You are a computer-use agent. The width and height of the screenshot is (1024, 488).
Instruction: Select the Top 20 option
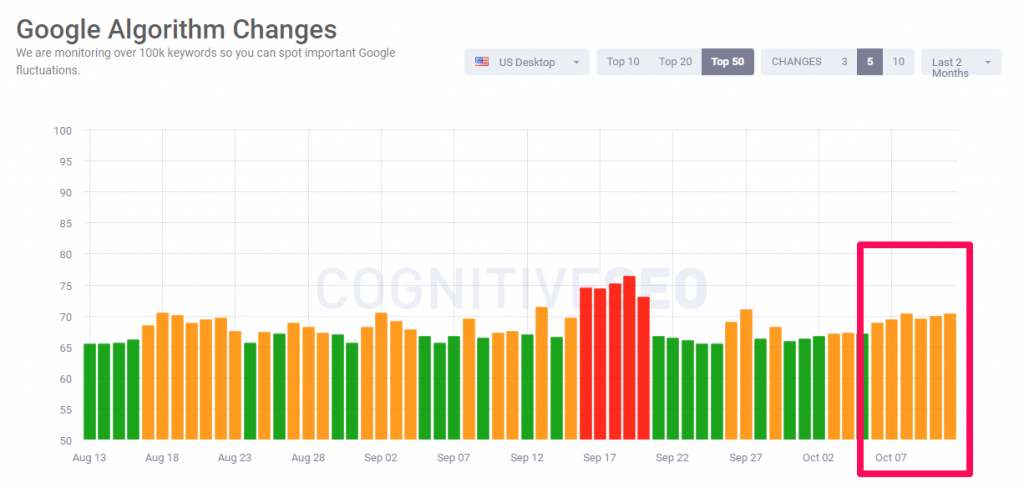point(675,62)
